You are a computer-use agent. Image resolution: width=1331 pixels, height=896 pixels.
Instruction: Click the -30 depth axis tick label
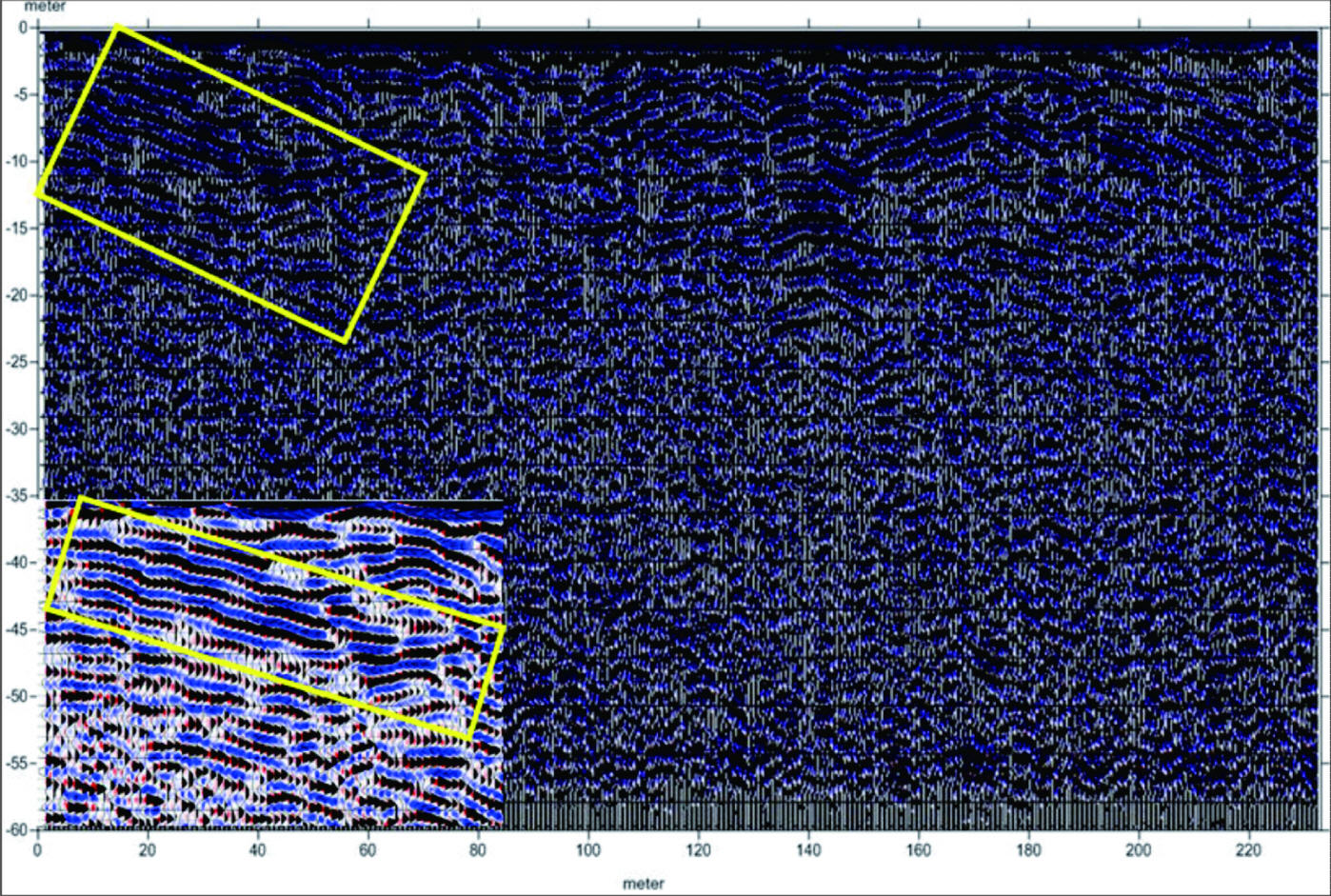(20, 428)
